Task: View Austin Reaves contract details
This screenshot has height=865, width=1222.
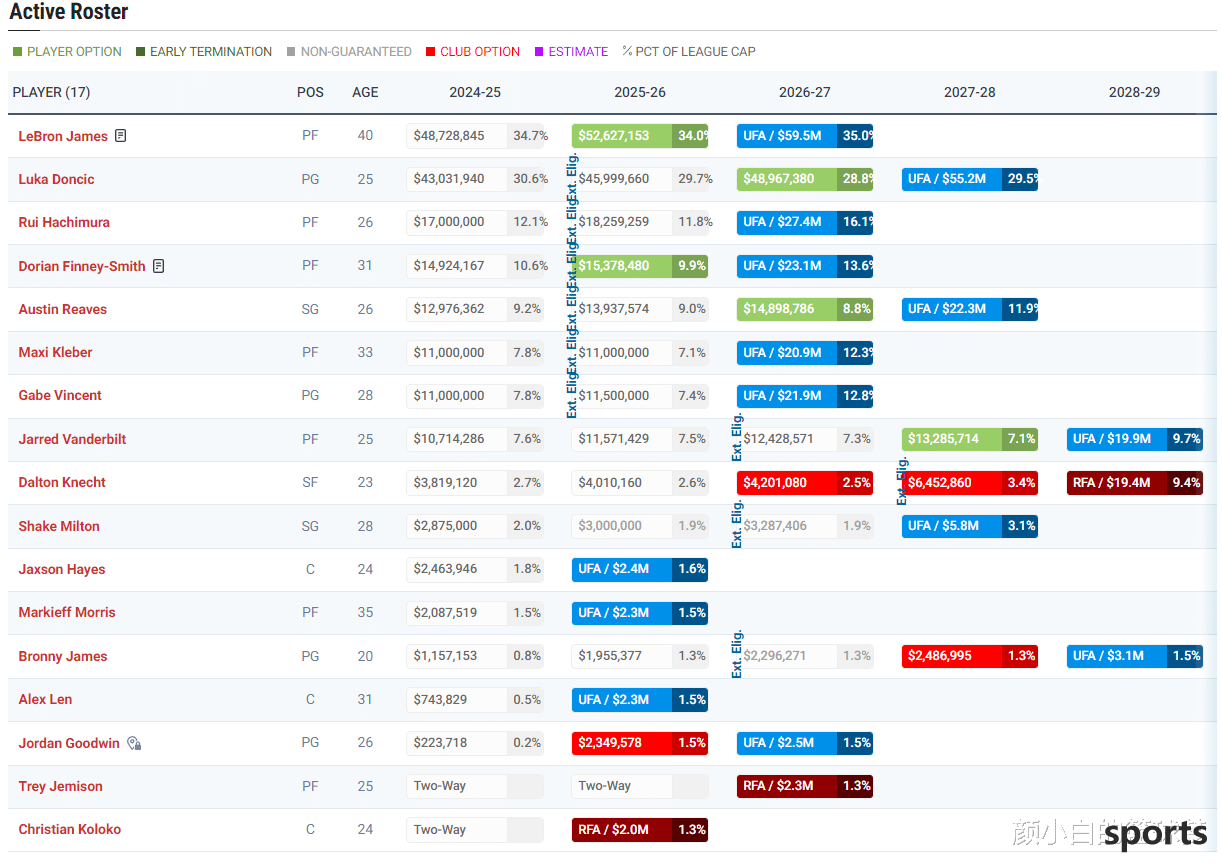Action: [62, 309]
